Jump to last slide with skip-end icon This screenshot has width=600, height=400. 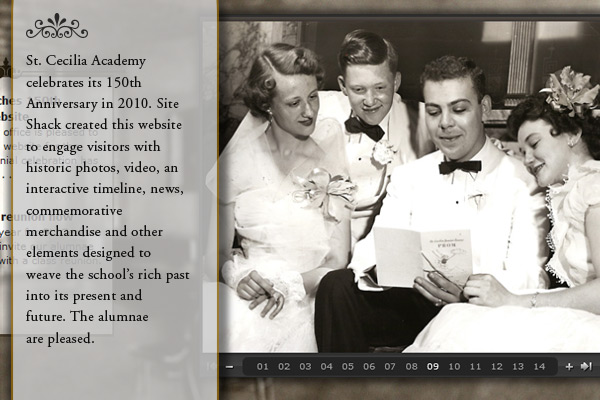[x=586, y=366]
